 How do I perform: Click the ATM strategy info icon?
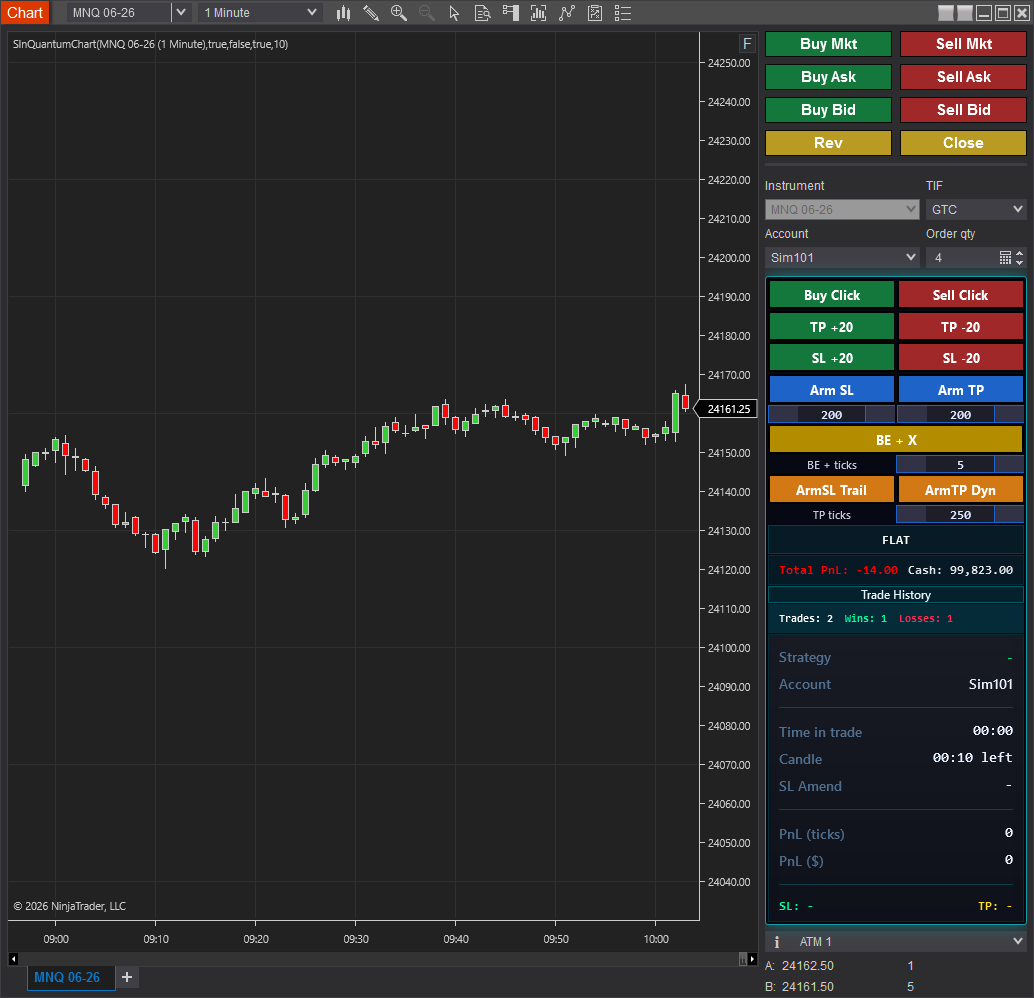pos(777,941)
